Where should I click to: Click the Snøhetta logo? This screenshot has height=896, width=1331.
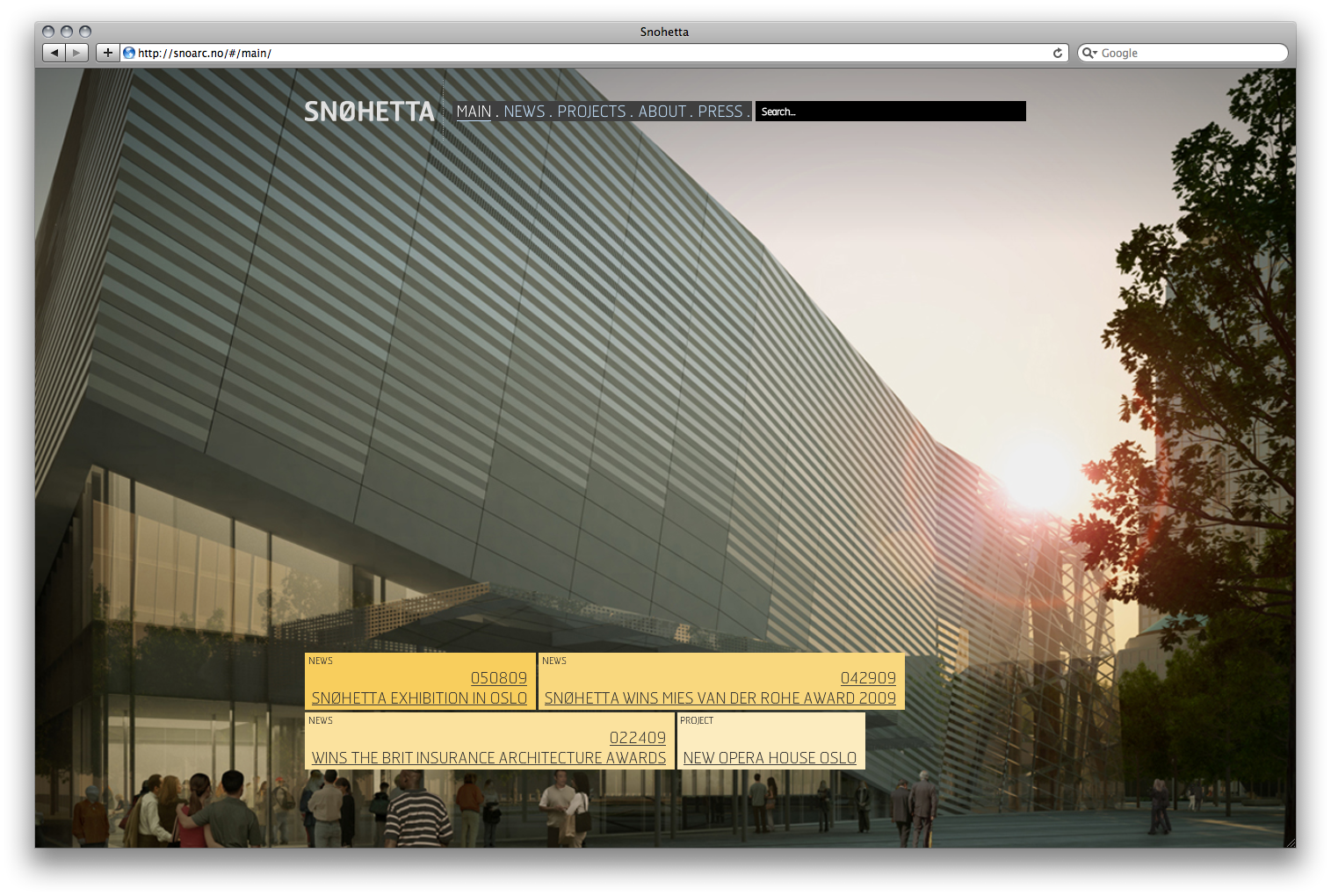[x=369, y=112]
